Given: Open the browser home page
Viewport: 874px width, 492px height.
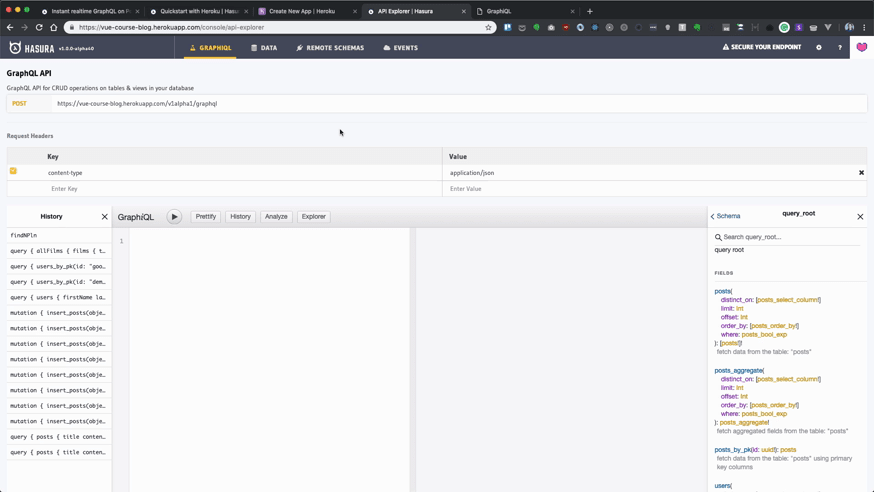Looking at the screenshot, I should click(54, 27).
